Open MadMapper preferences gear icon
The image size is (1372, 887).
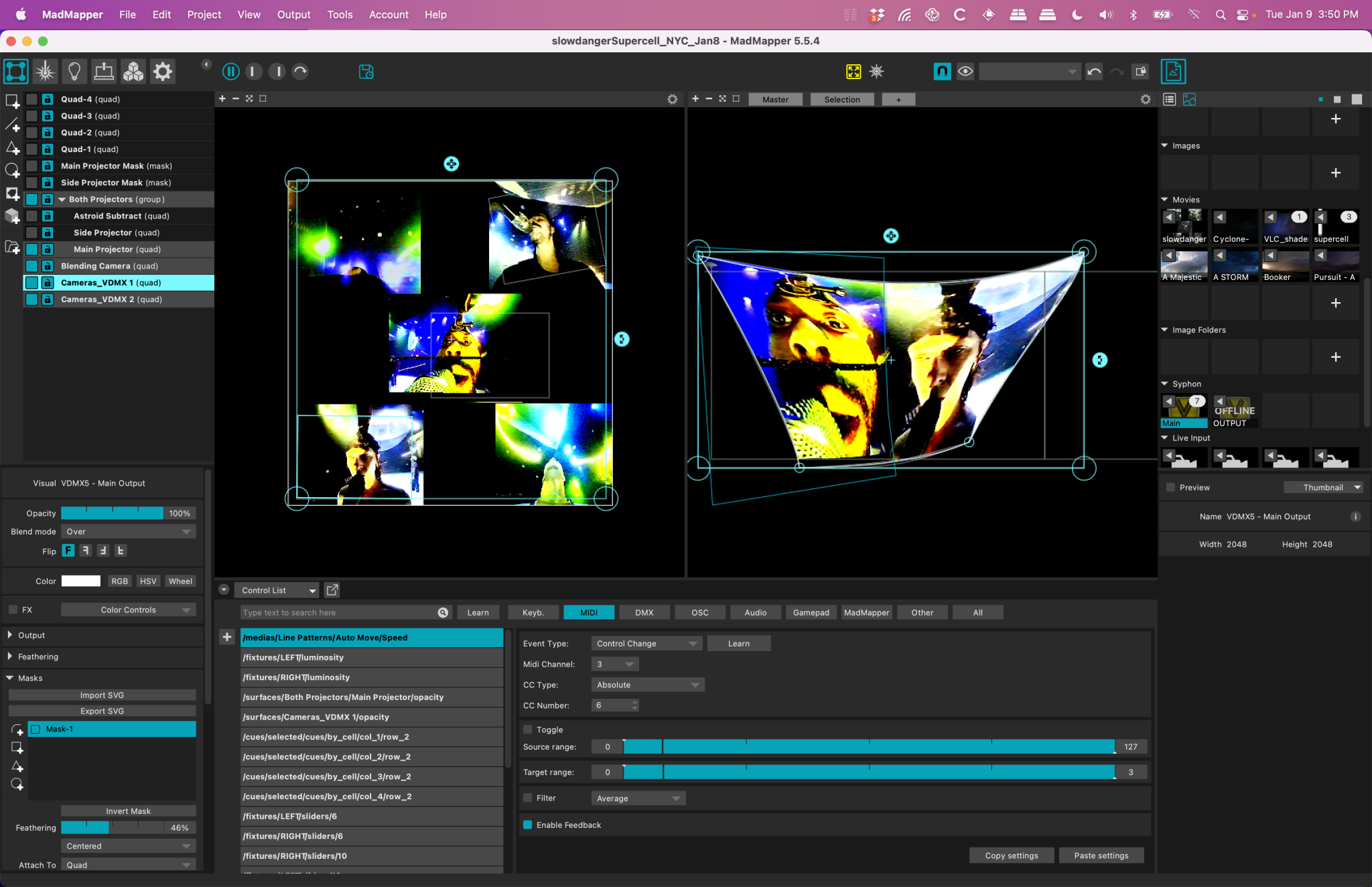click(163, 71)
